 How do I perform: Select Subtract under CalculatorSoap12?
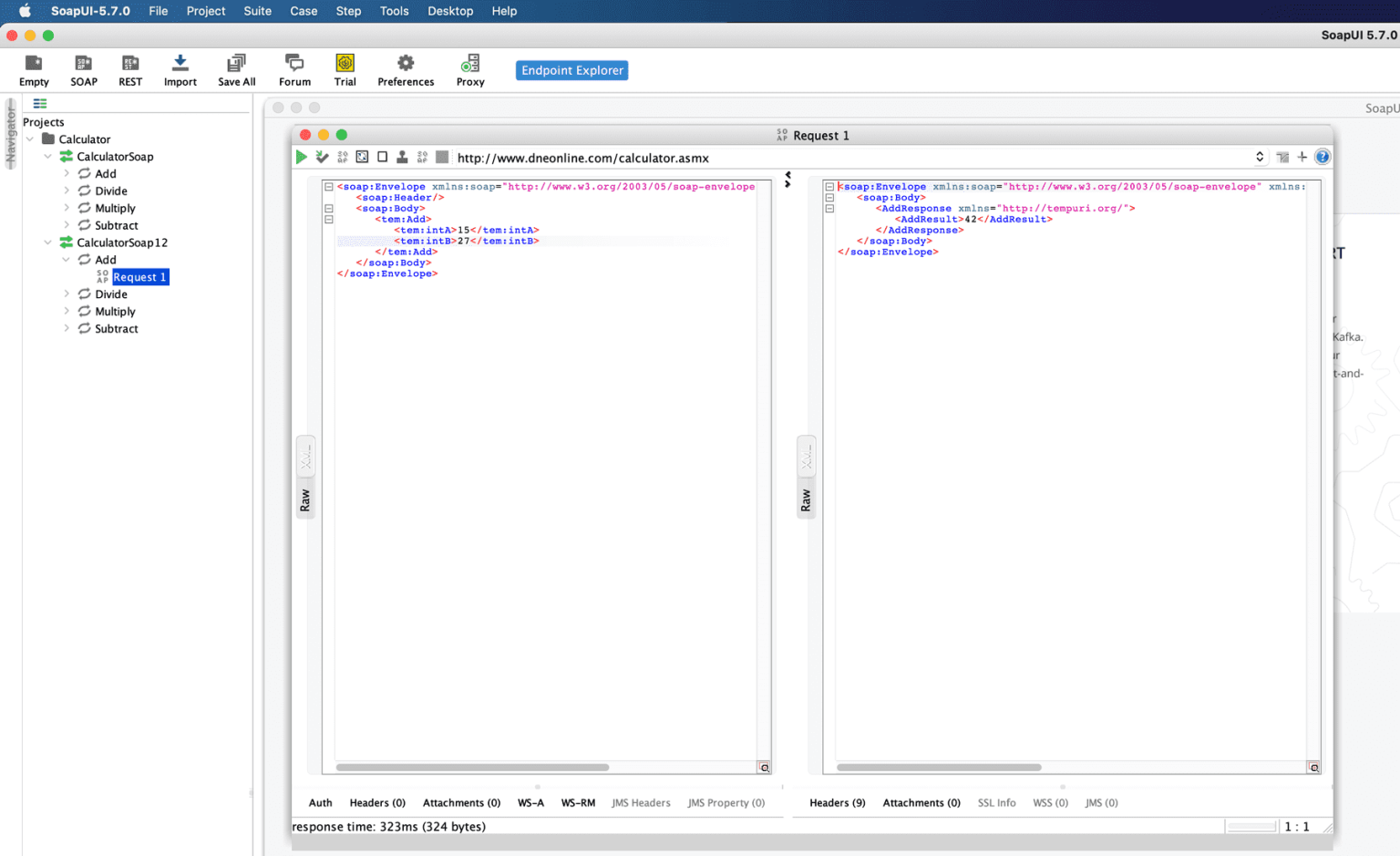coord(117,329)
